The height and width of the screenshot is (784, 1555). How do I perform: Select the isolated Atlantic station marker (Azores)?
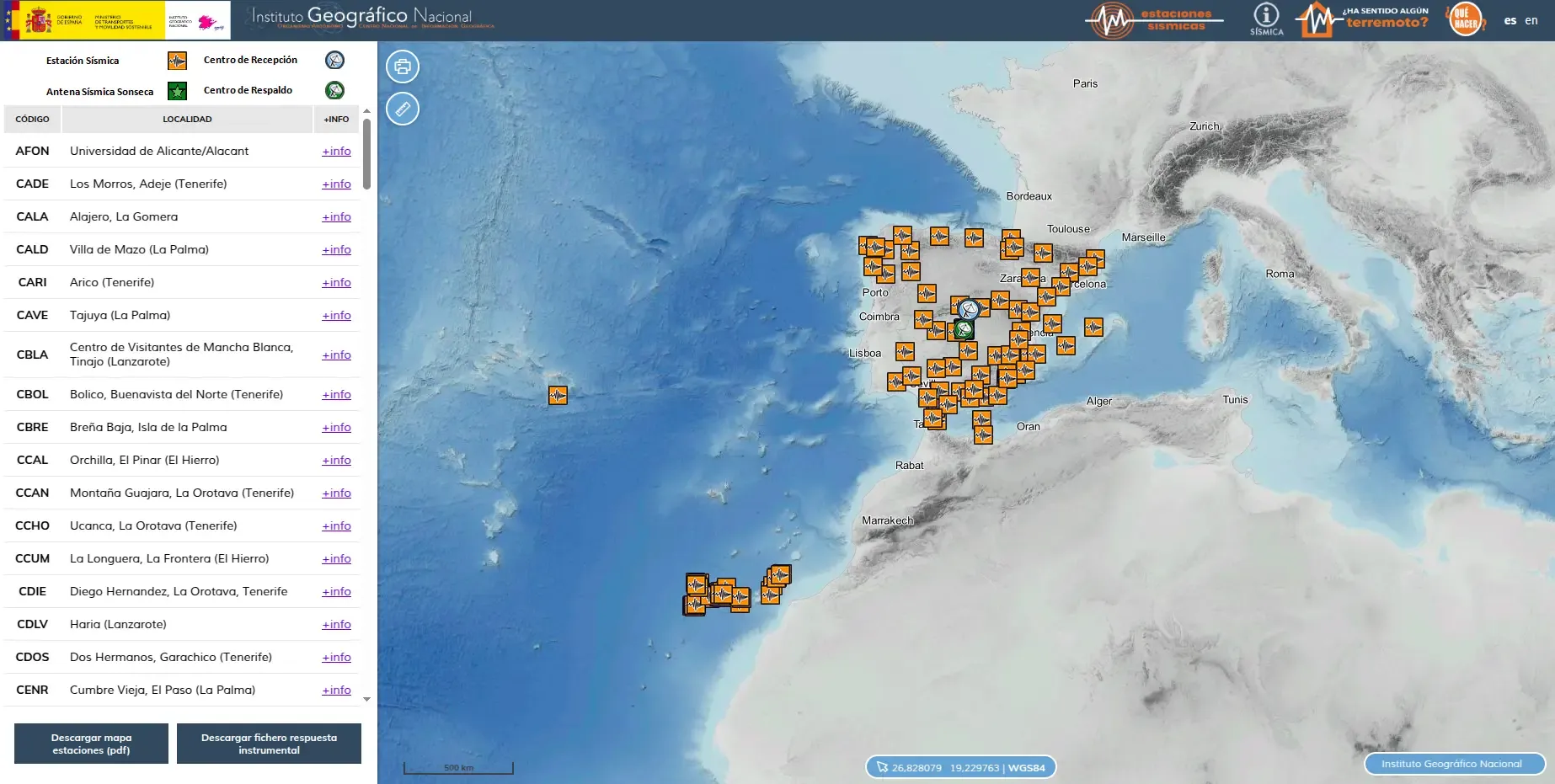pyautogui.click(x=558, y=395)
